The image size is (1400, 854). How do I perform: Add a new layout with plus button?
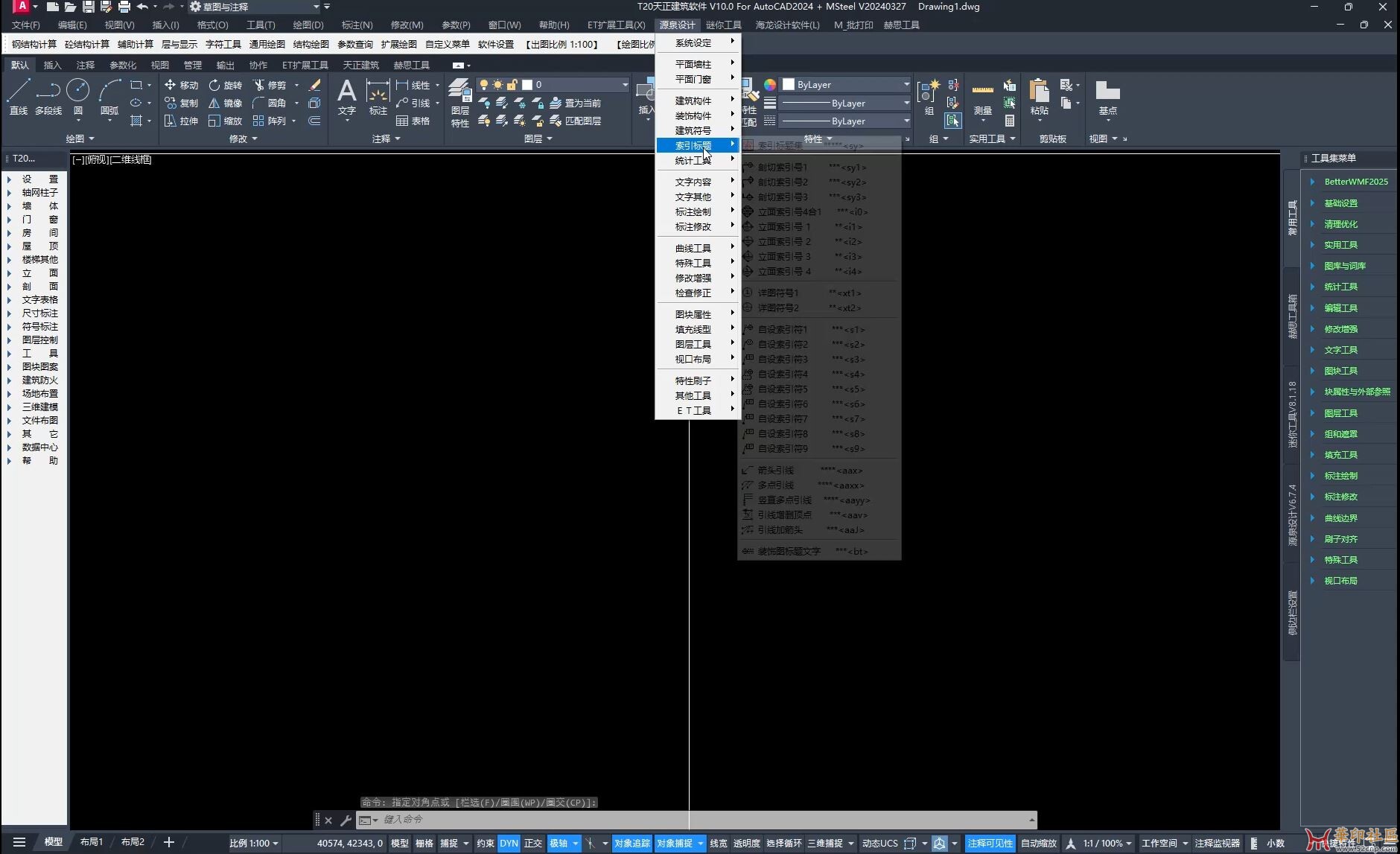pyautogui.click(x=169, y=842)
